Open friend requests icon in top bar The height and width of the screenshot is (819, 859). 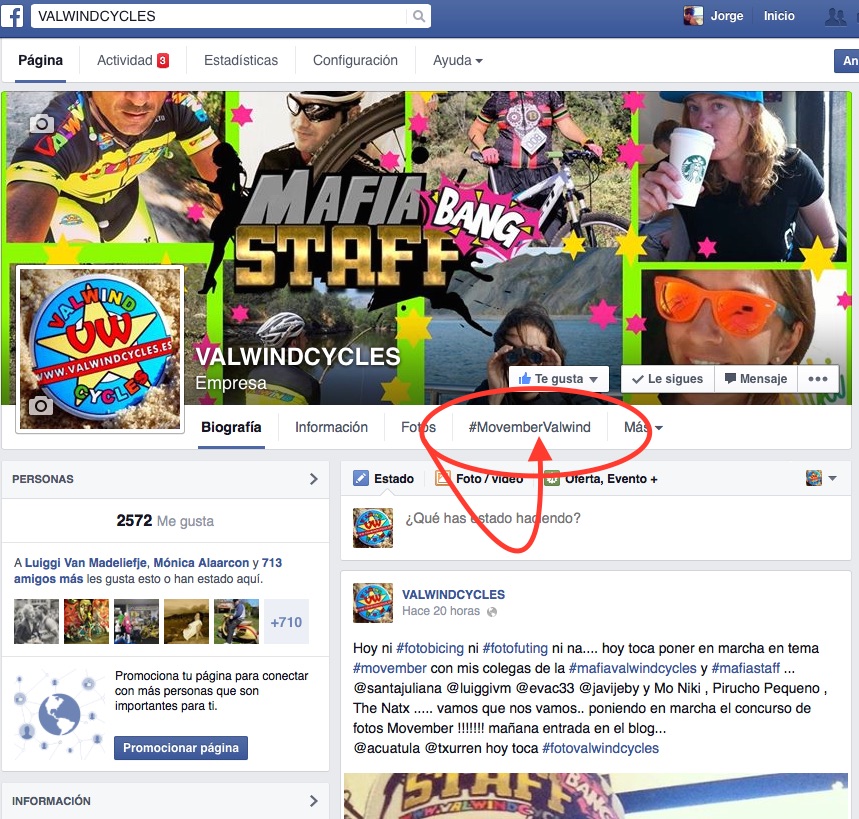[836, 16]
